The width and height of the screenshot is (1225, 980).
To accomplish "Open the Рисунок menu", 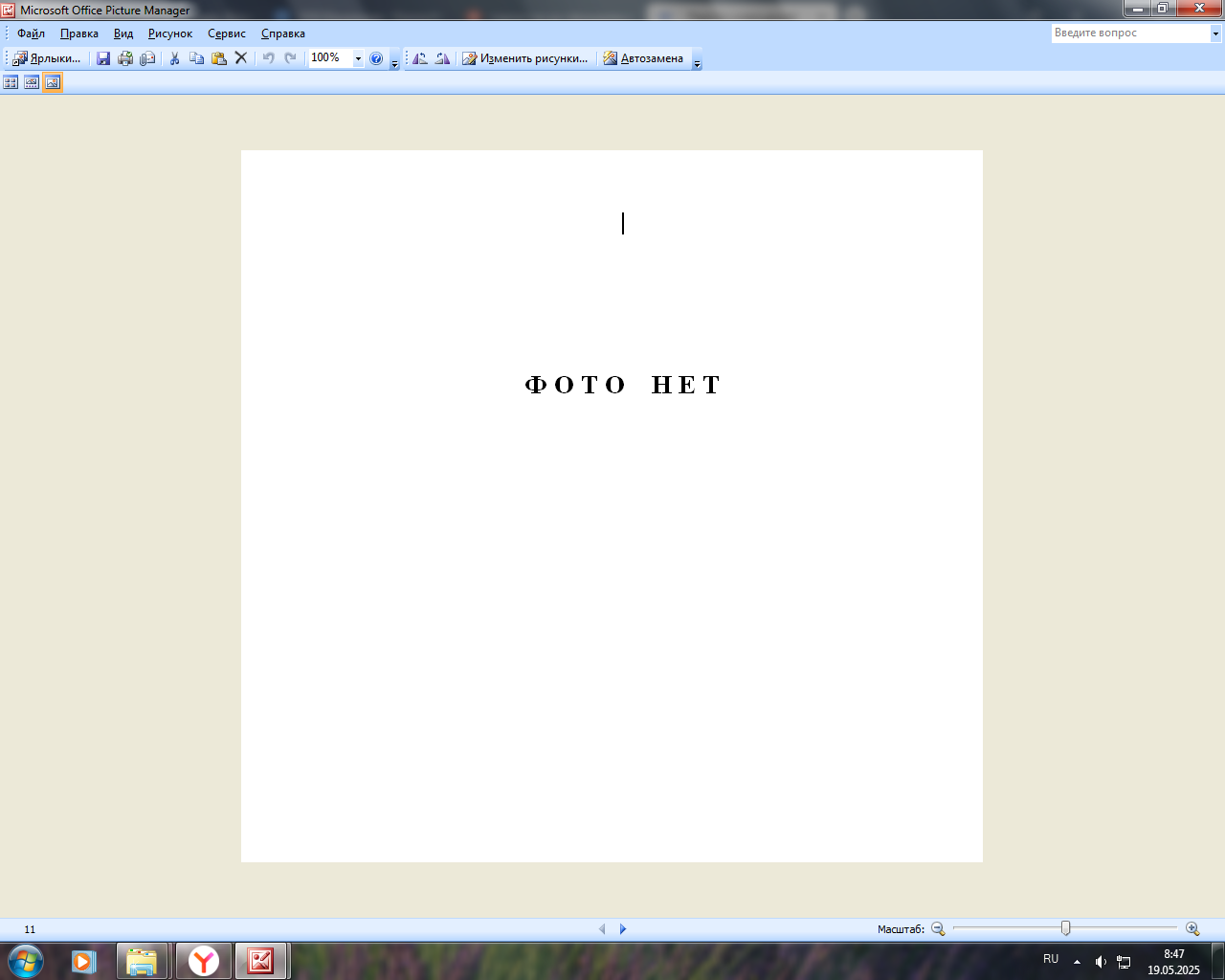I will tap(170, 33).
